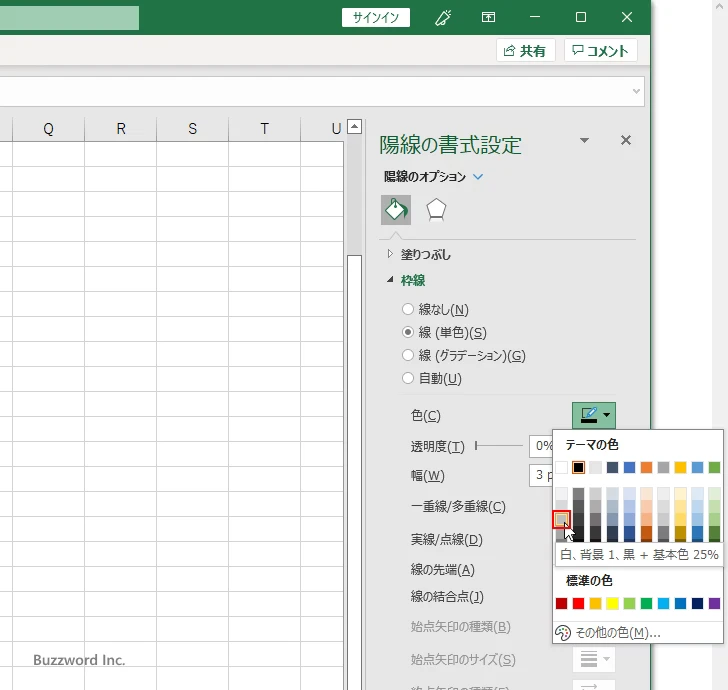Select column S header
Viewport: 728px width, 690px height.
(193, 129)
